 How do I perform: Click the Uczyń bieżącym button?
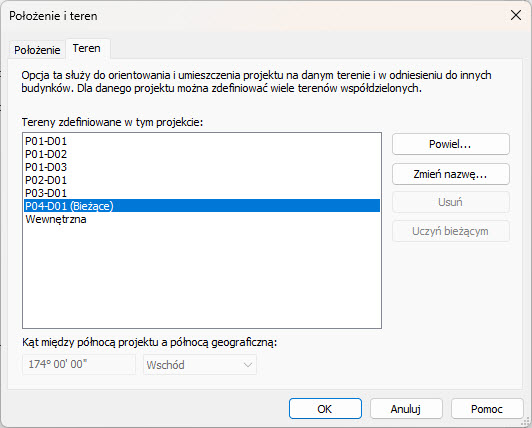pyautogui.click(x=451, y=231)
